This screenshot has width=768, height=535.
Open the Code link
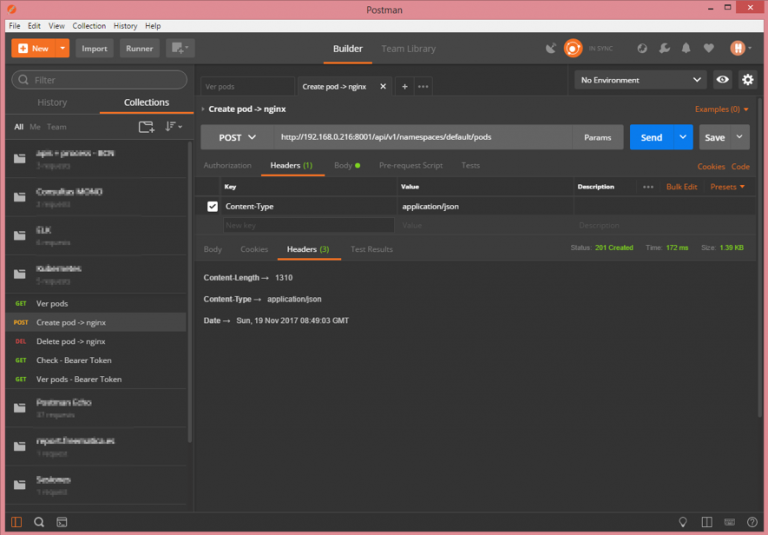click(740, 167)
